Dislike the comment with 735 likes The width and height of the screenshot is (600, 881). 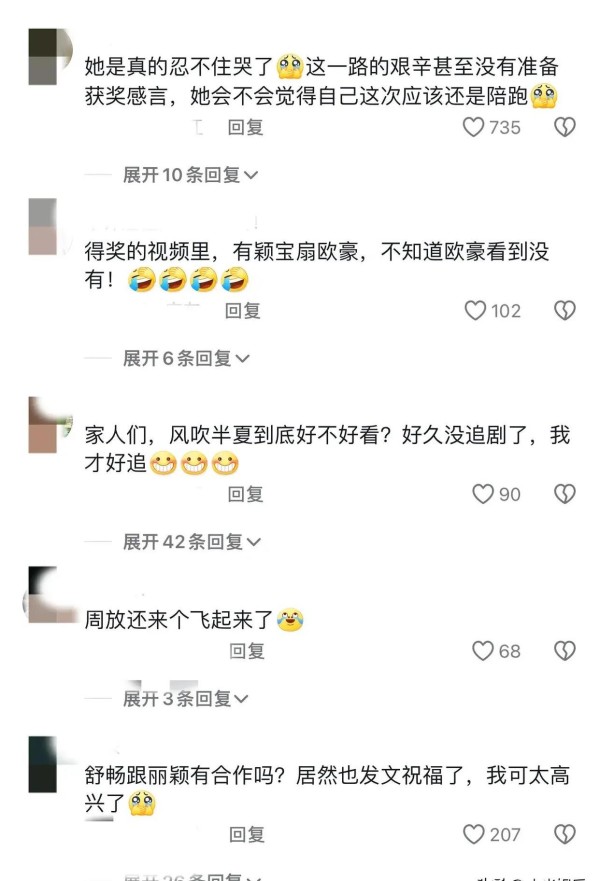[565, 127]
